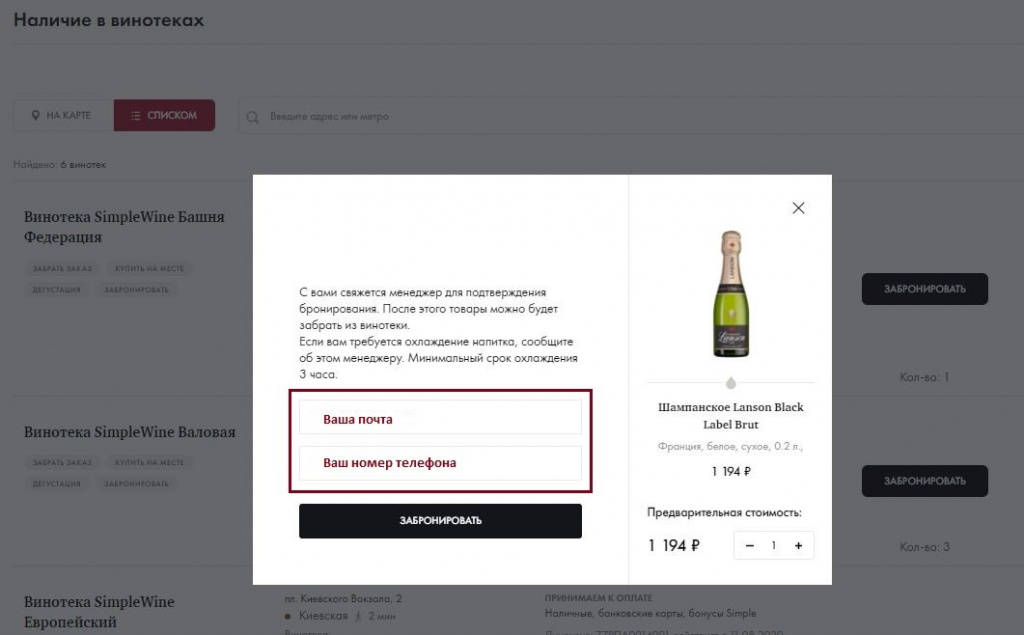1024x635 pixels.
Task: Reserve at the Валовая store
Action: click(x=924, y=481)
